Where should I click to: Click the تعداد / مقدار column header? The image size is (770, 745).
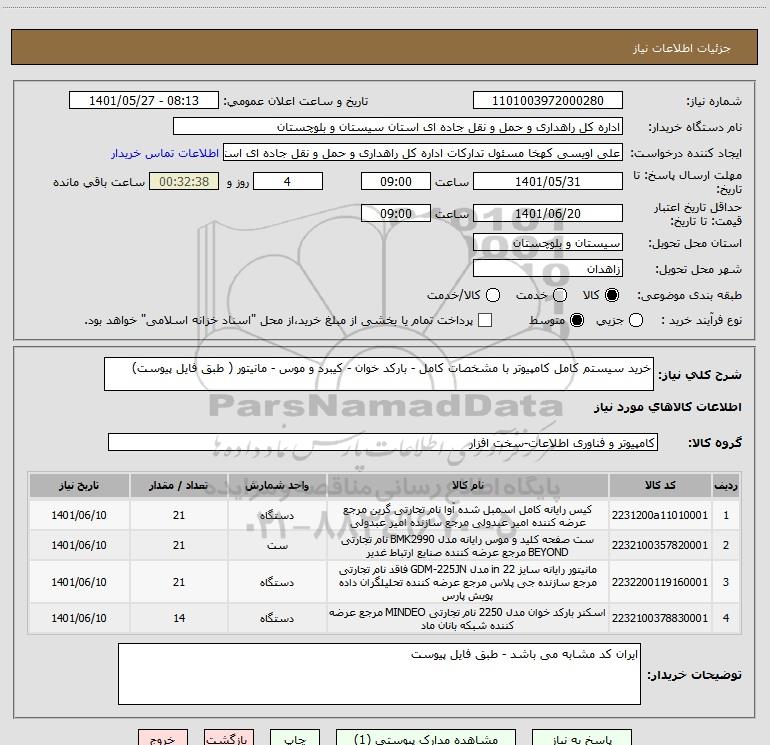pos(179,485)
